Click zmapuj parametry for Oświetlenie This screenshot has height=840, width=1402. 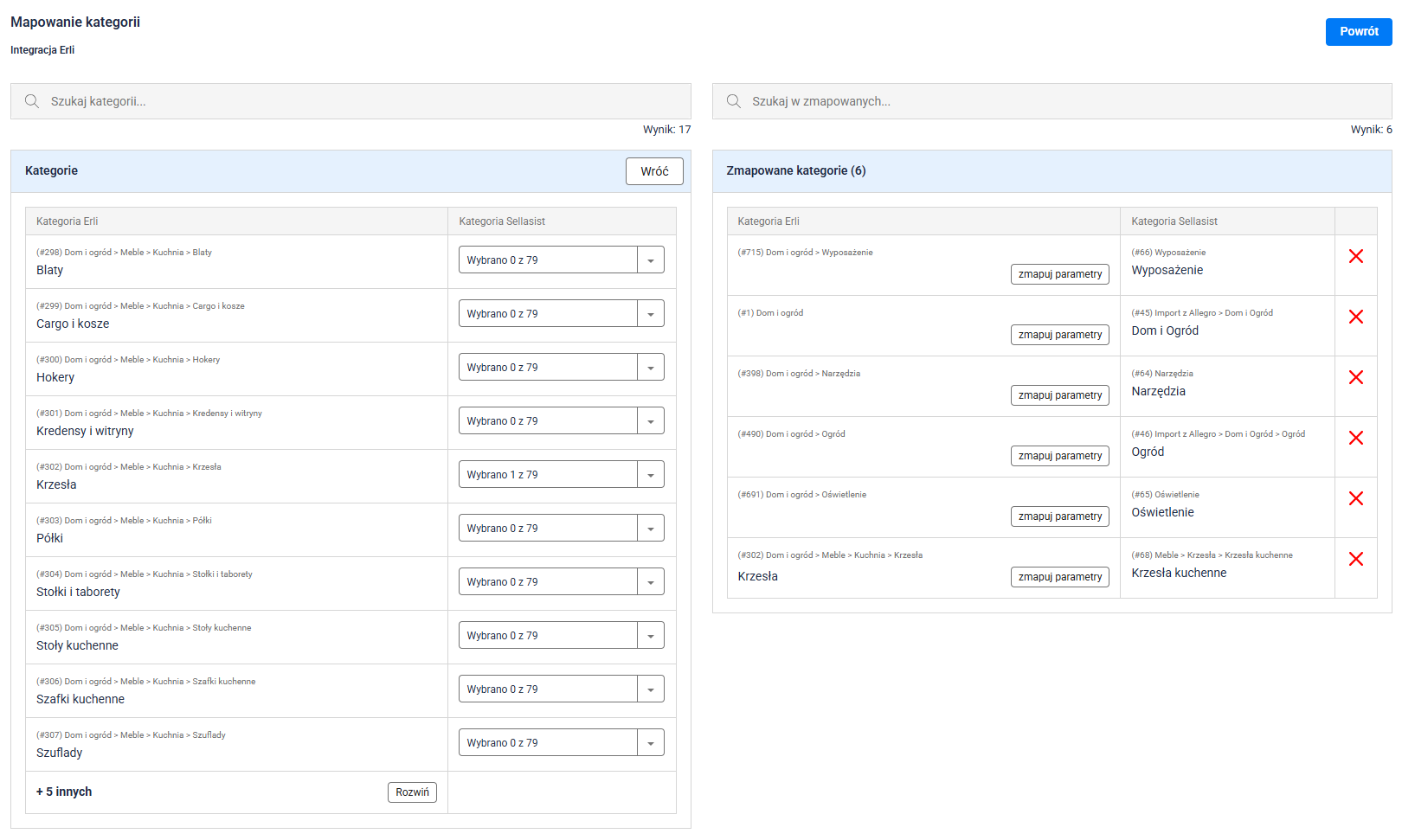[x=1059, y=516]
